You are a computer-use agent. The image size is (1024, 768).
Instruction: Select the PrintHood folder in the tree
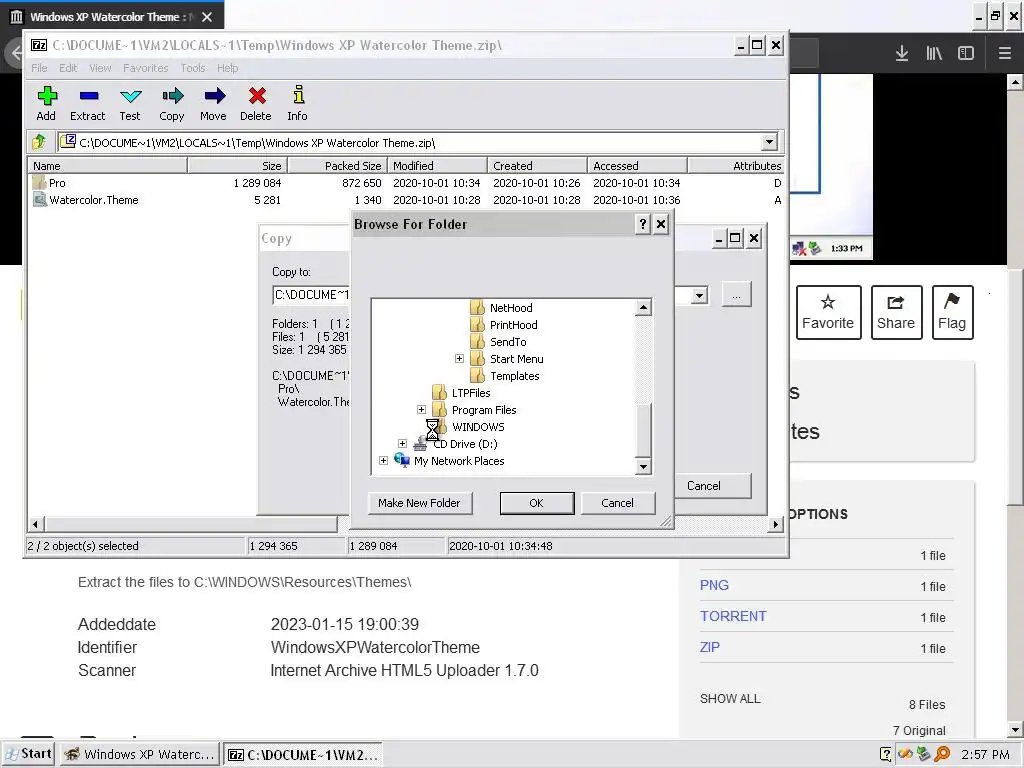[513, 325]
